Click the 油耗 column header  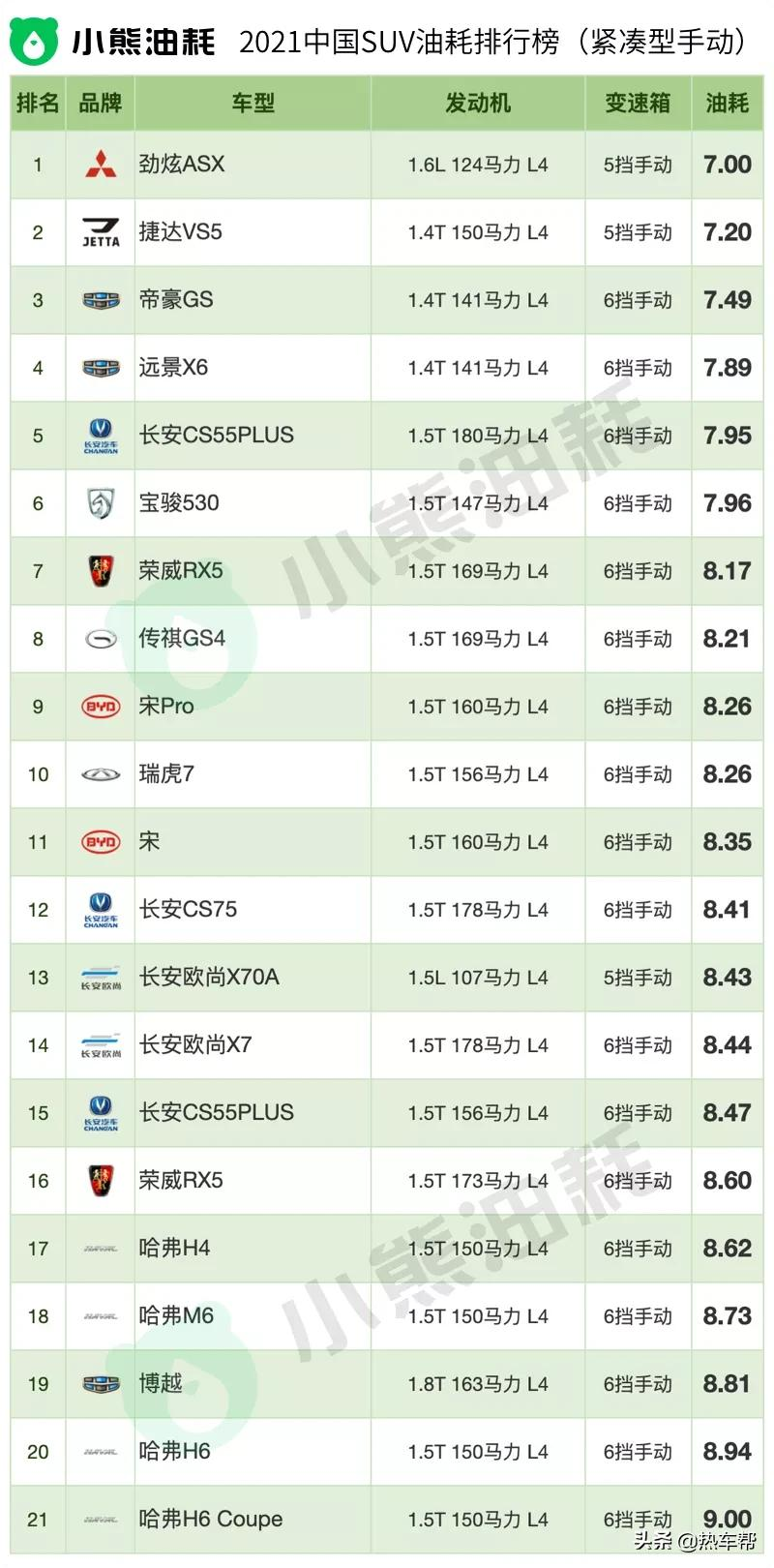(x=728, y=103)
